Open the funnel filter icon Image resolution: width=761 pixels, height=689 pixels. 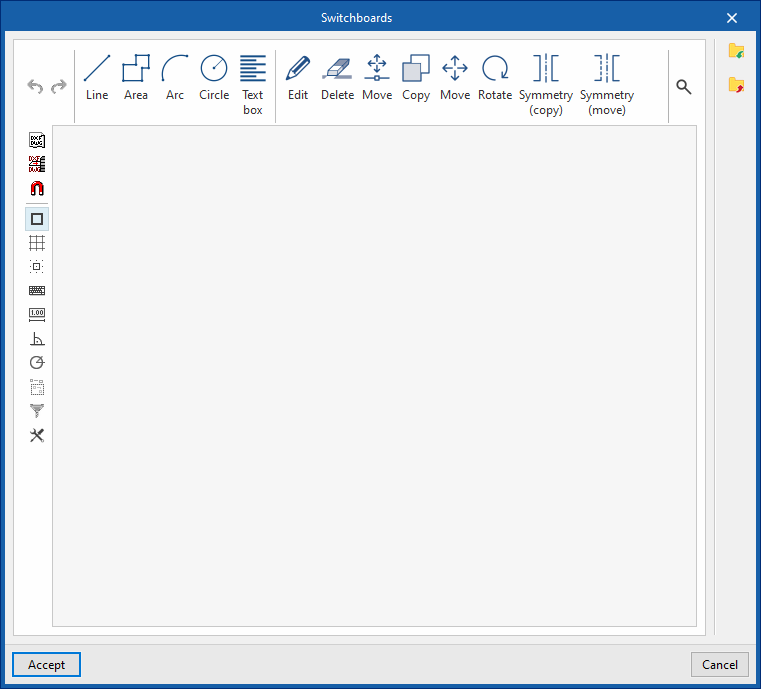tap(37, 411)
